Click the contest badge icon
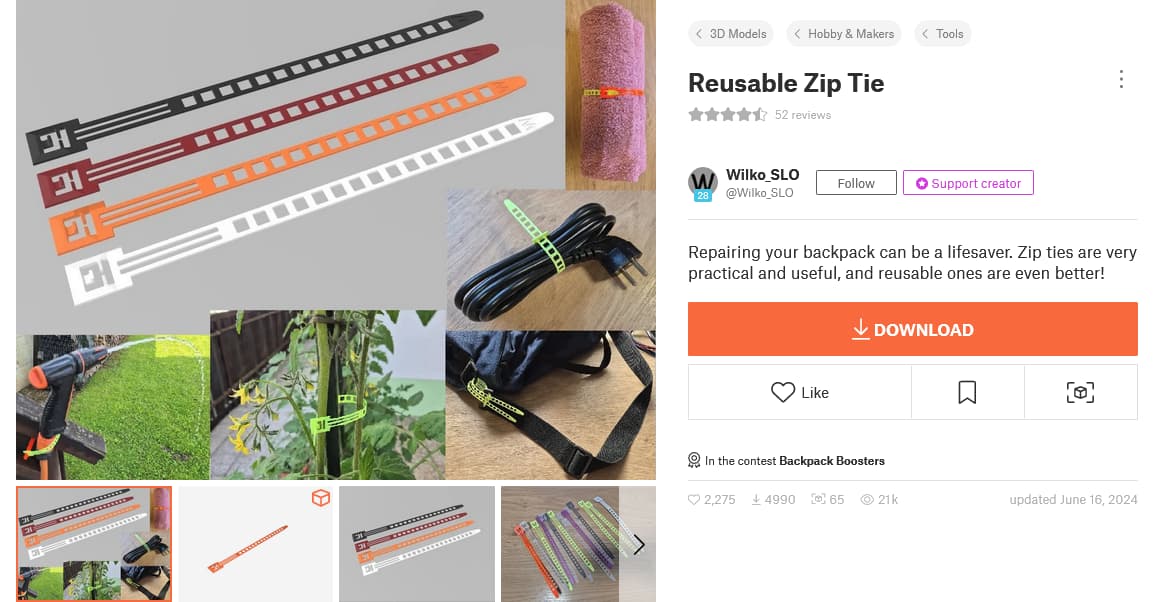 (x=694, y=461)
